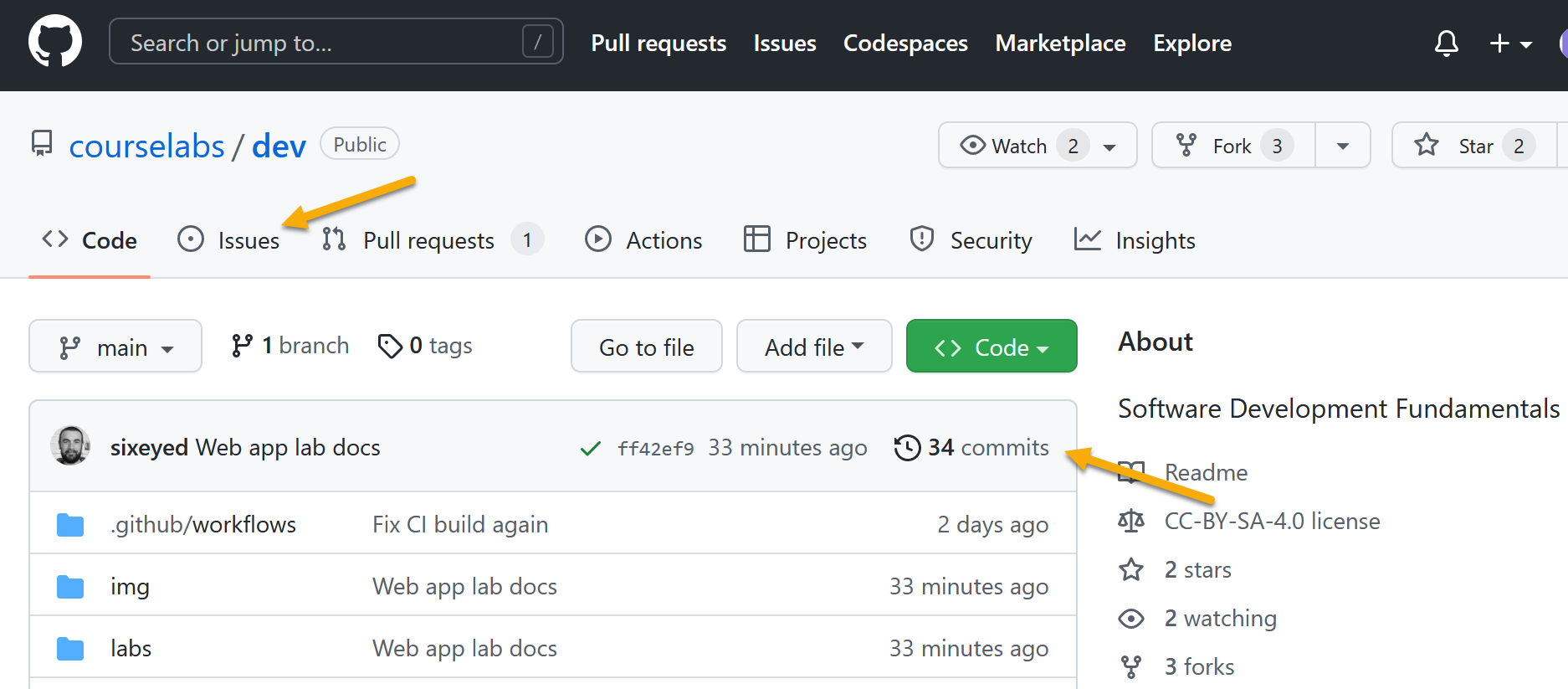
Task: View the CC-BY-SA-4.0 license link
Action: [1272, 521]
